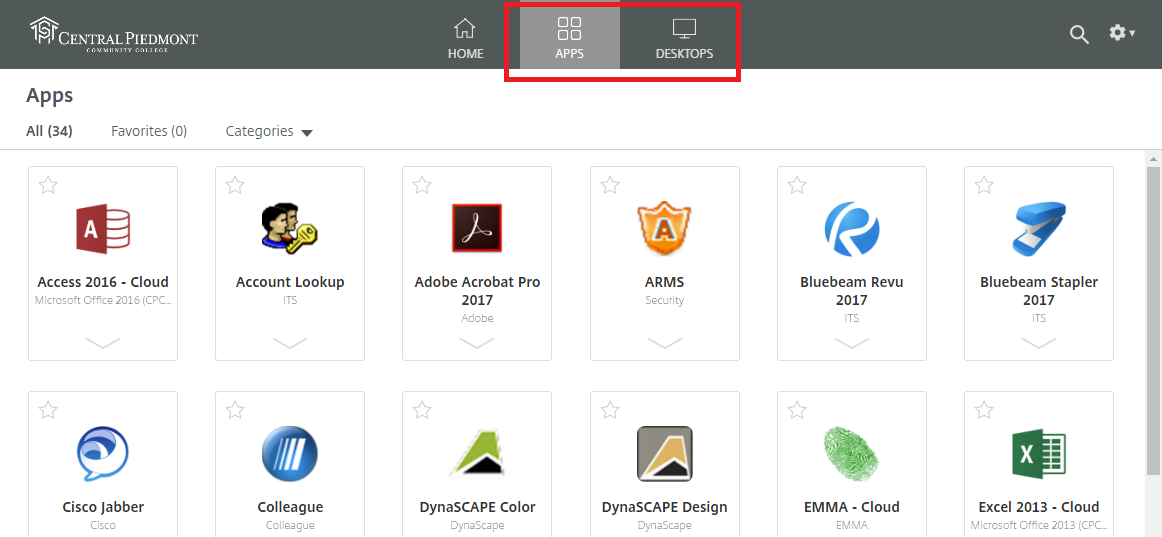The width and height of the screenshot is (1162, 537).
Task: Open DynaSCAPE Color icon
Action: (477, 454)
